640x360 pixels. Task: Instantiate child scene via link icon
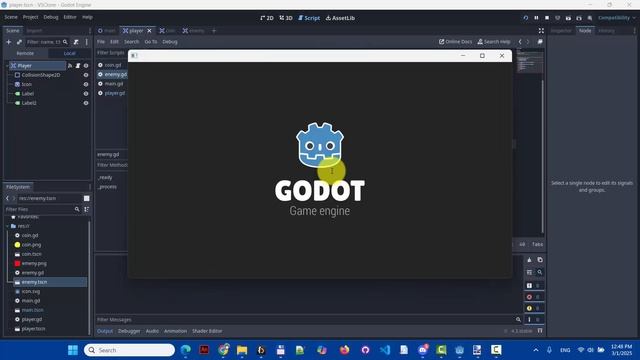[x=19, y=42]
